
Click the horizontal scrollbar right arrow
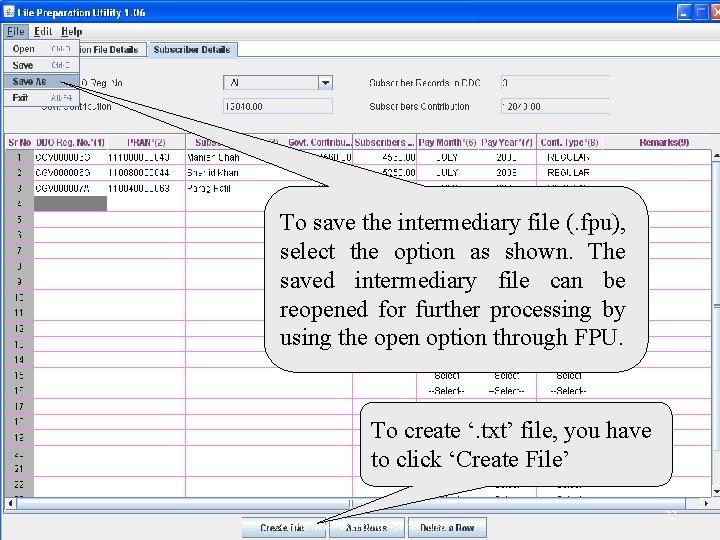(x=706, y=503)
